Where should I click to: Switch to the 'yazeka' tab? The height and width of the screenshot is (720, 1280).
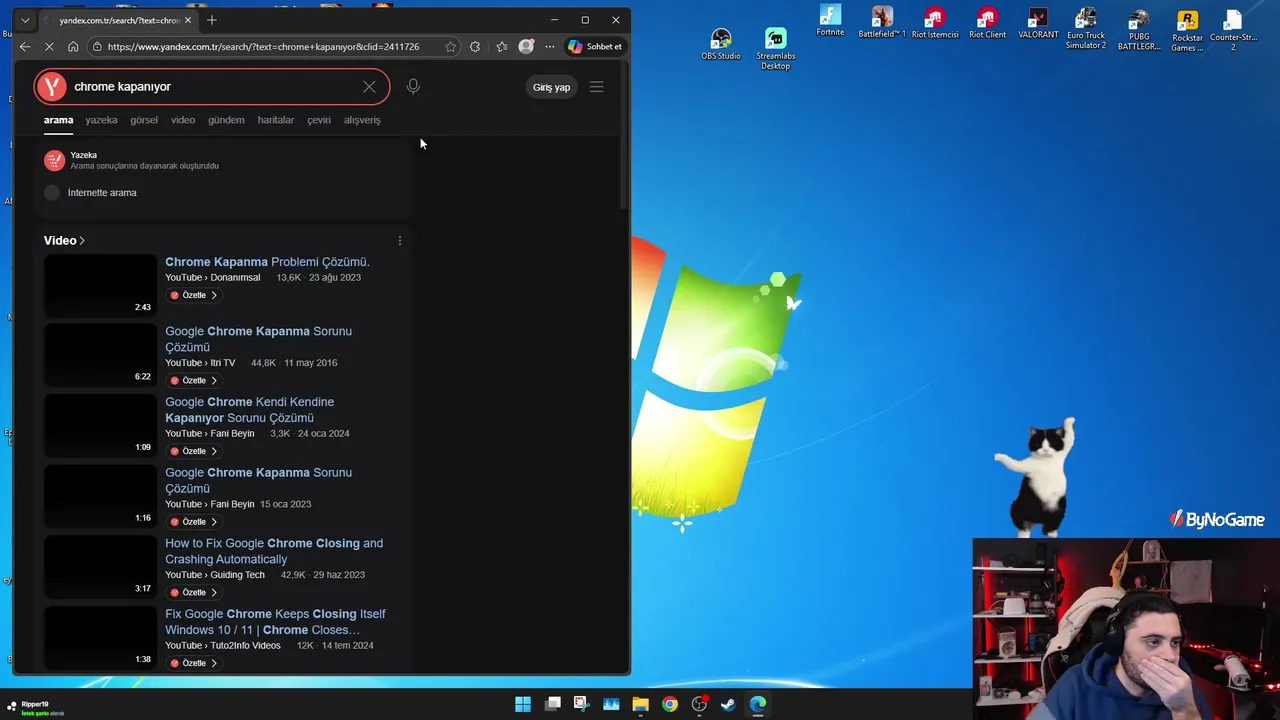[101, 120]
